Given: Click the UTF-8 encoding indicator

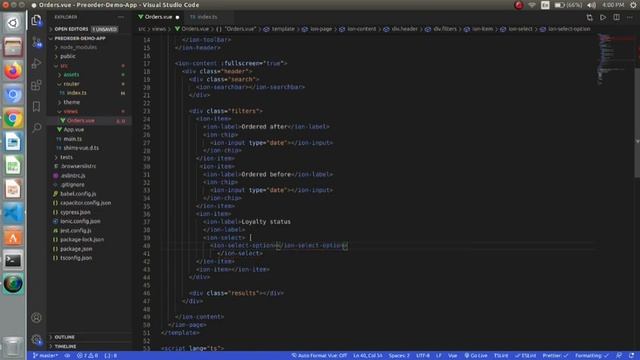Looking at the screenshot, I should (423, 356).
